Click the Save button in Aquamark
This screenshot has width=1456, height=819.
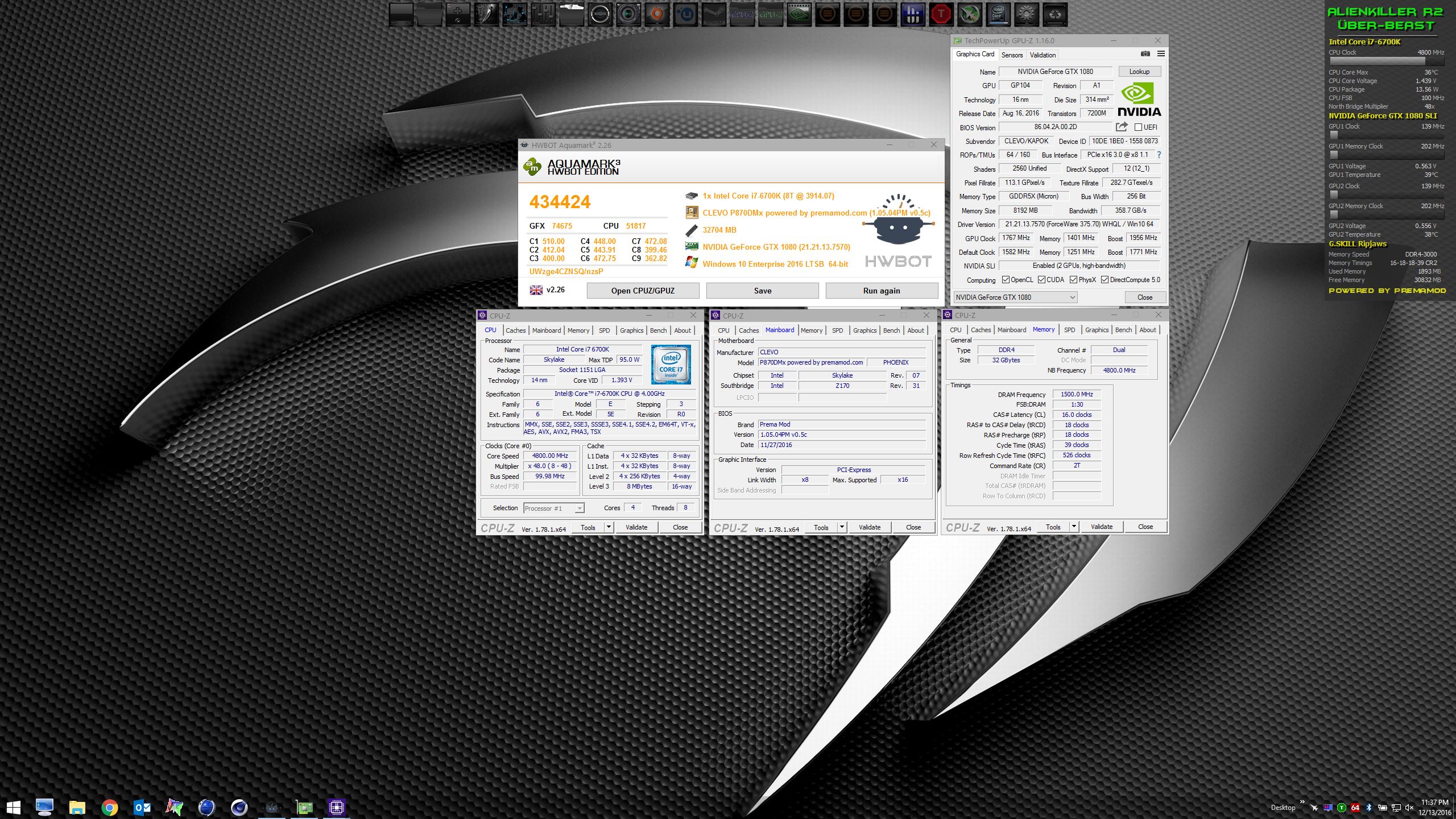[x=762, y=291]
